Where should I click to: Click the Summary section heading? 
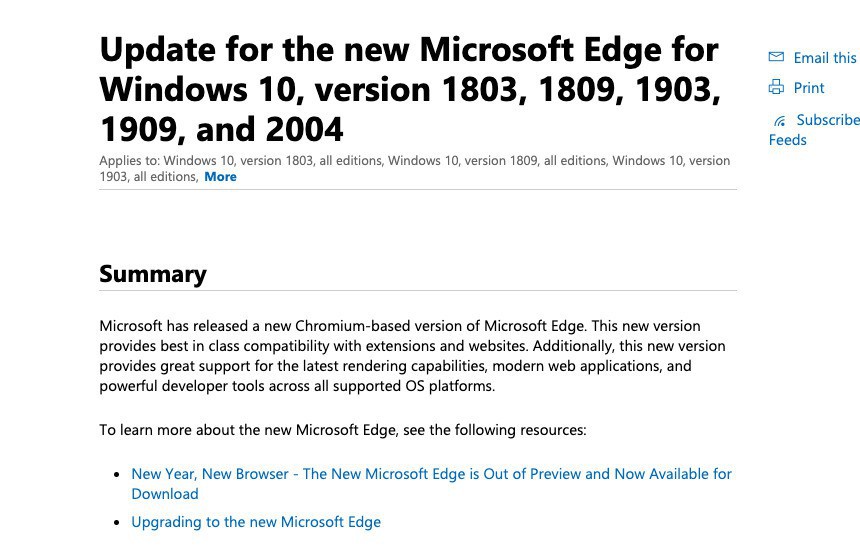pyautogui.click(x=153, y=274)
